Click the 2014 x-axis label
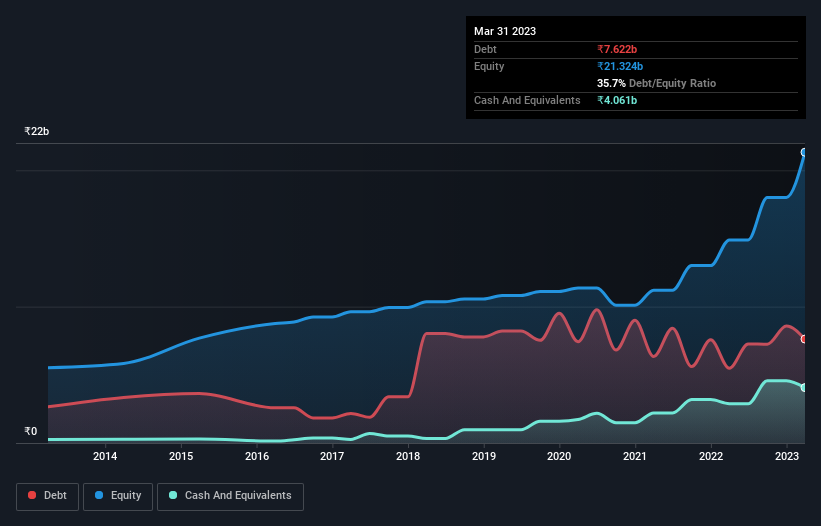The width and height of the screenshot is (821, 526). (105, 456)
